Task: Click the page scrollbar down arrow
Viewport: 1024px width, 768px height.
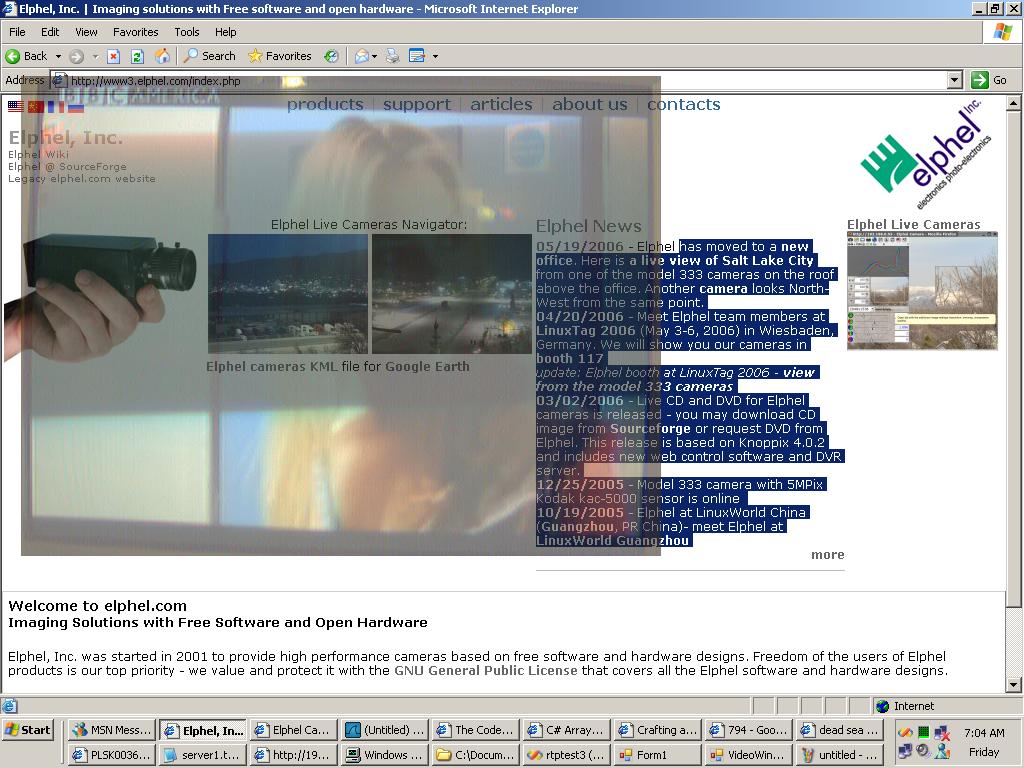Action: 1014,685
